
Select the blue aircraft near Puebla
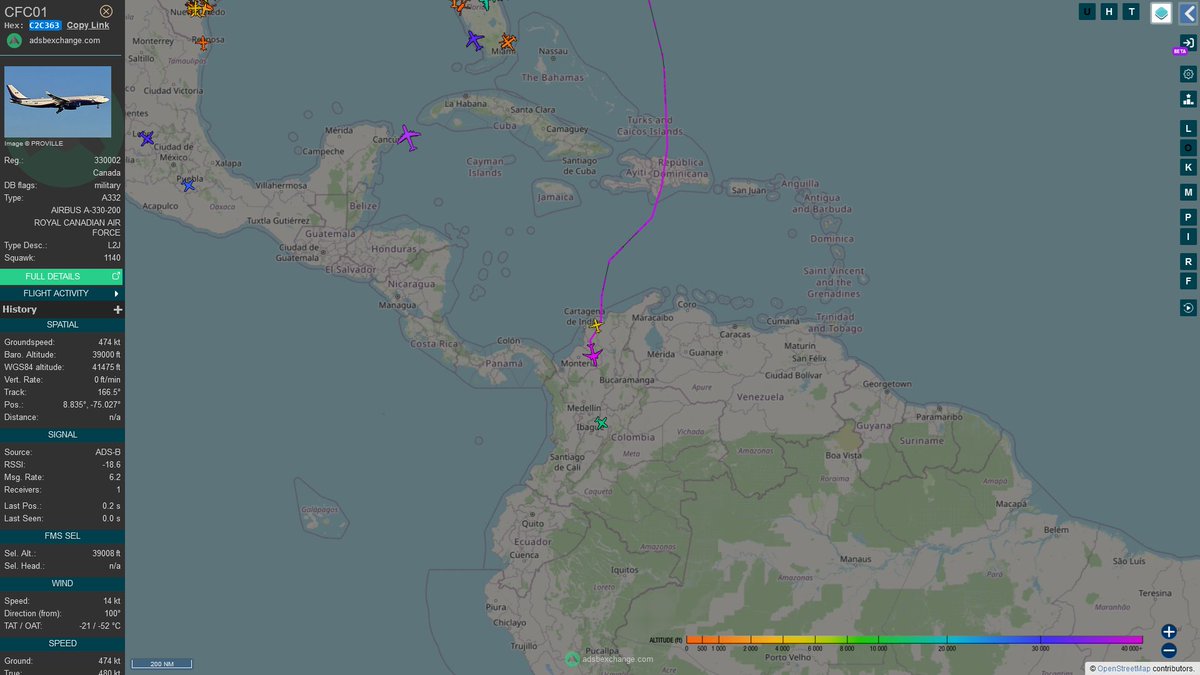[x=188, y=184]
